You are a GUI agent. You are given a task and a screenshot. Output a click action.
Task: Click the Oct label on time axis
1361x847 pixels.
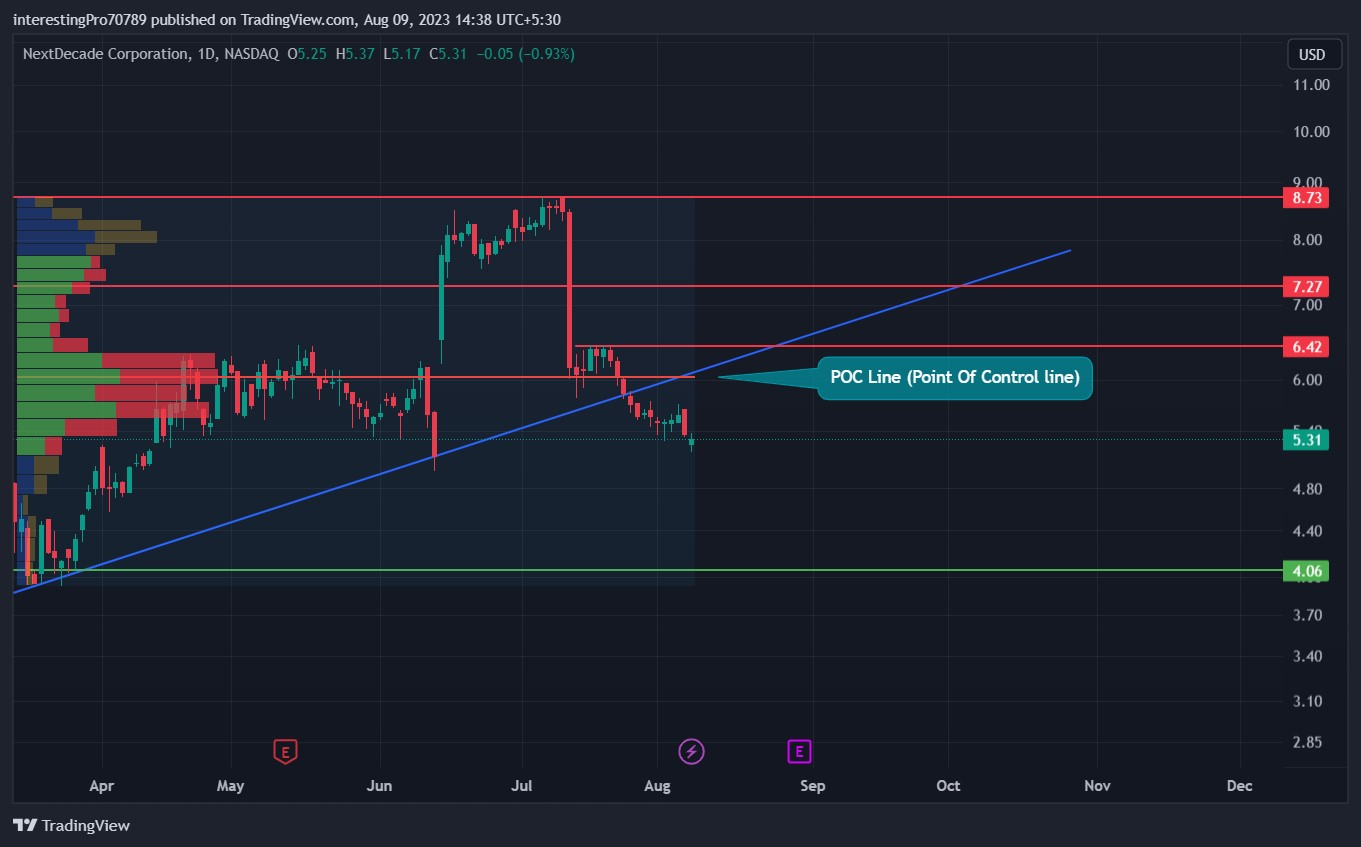pos(948,786)
